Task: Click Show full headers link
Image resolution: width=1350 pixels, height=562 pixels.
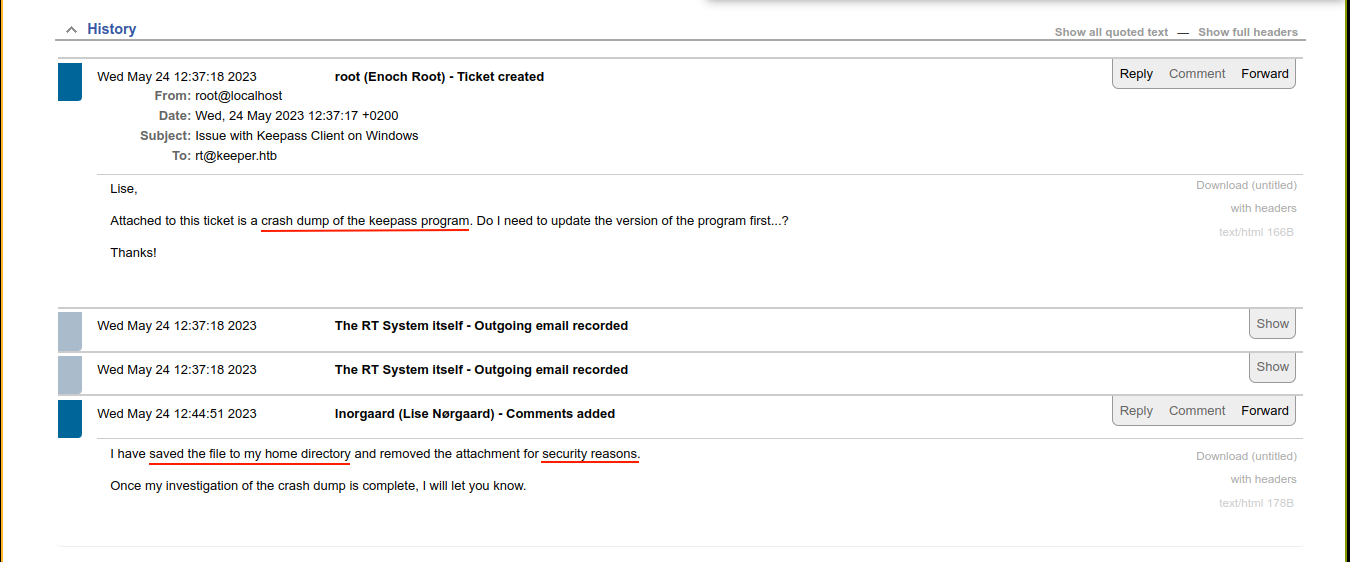Action: tap(1247, 32)
